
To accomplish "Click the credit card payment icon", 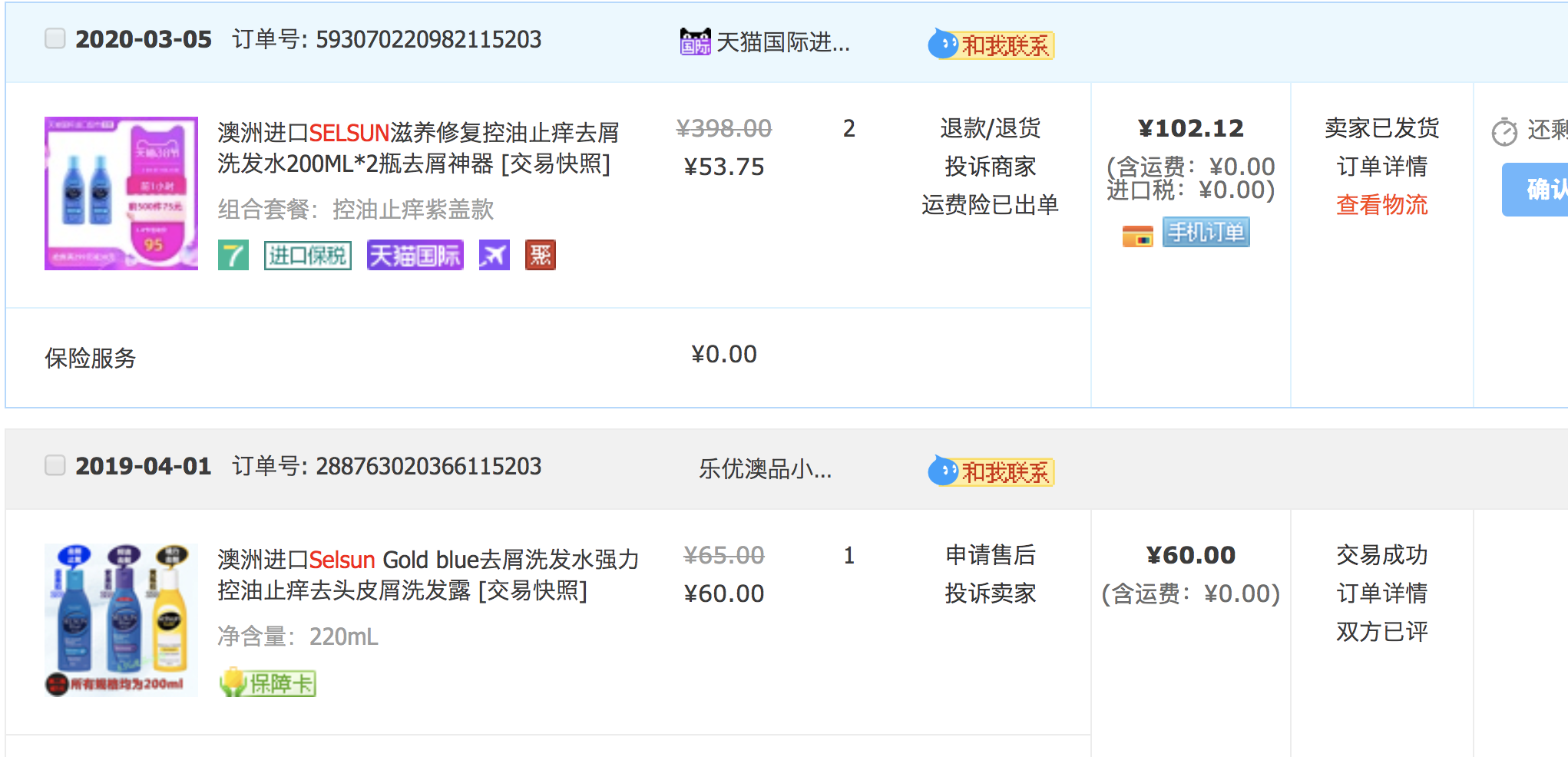I will tap(1137, 235).
